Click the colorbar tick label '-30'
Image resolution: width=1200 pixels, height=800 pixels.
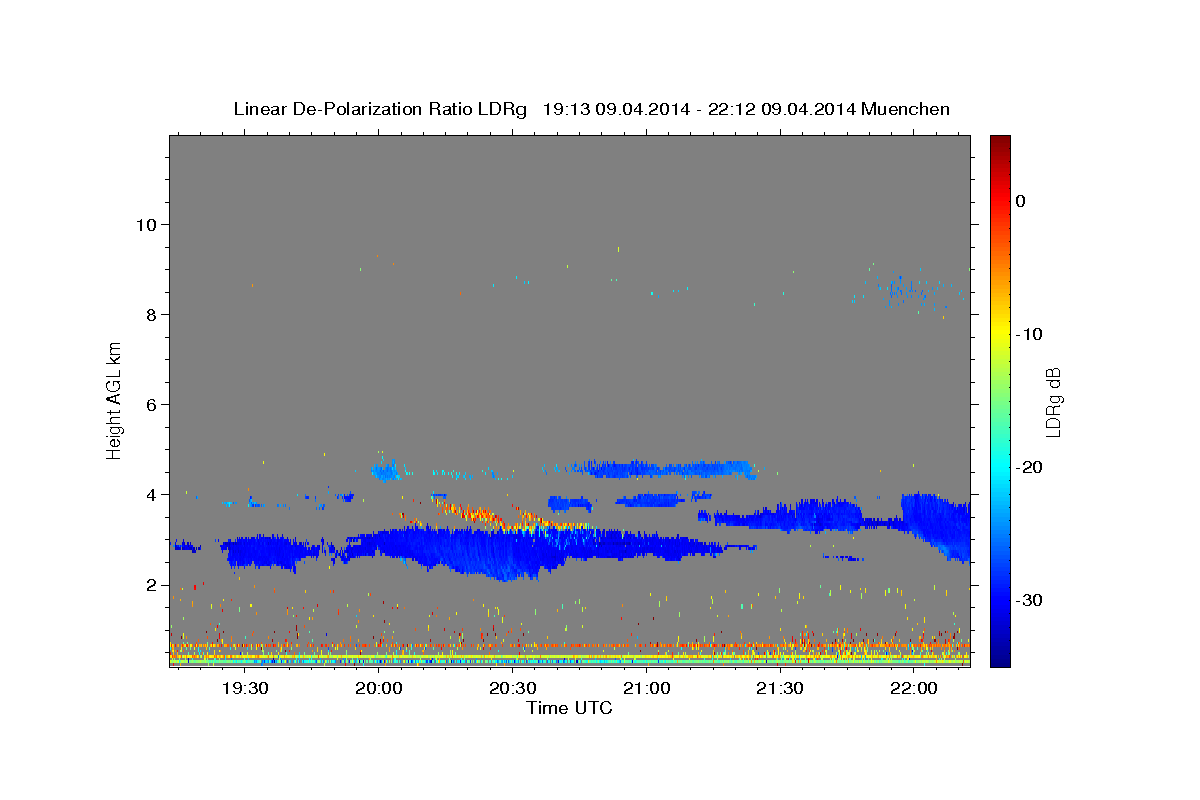click(1030, 600)
